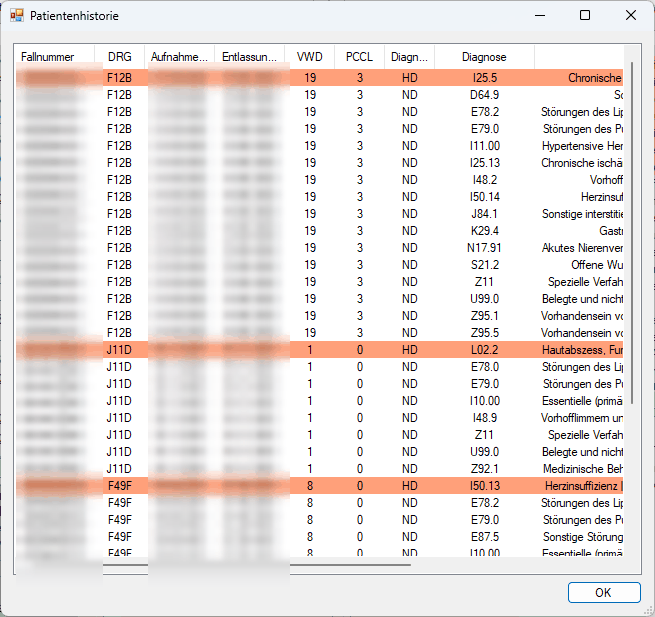
Task: Click VWD value 19 in I25.5 row
Action: [310, 78]
